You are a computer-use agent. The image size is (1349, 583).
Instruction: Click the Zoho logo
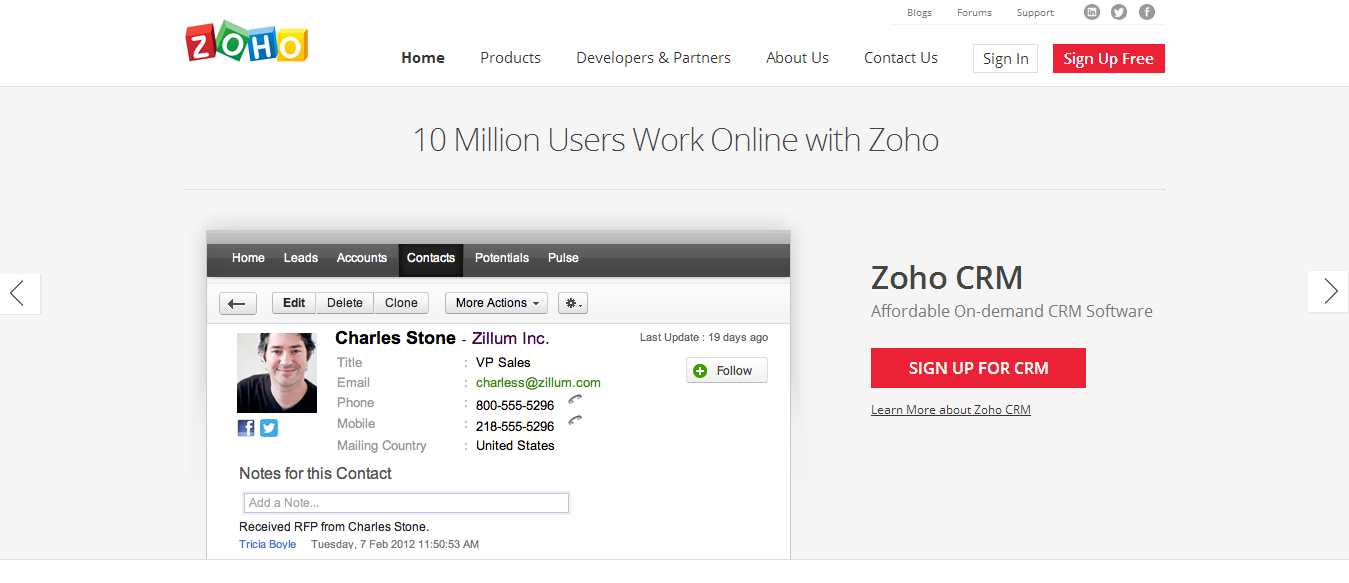[247, 43]
